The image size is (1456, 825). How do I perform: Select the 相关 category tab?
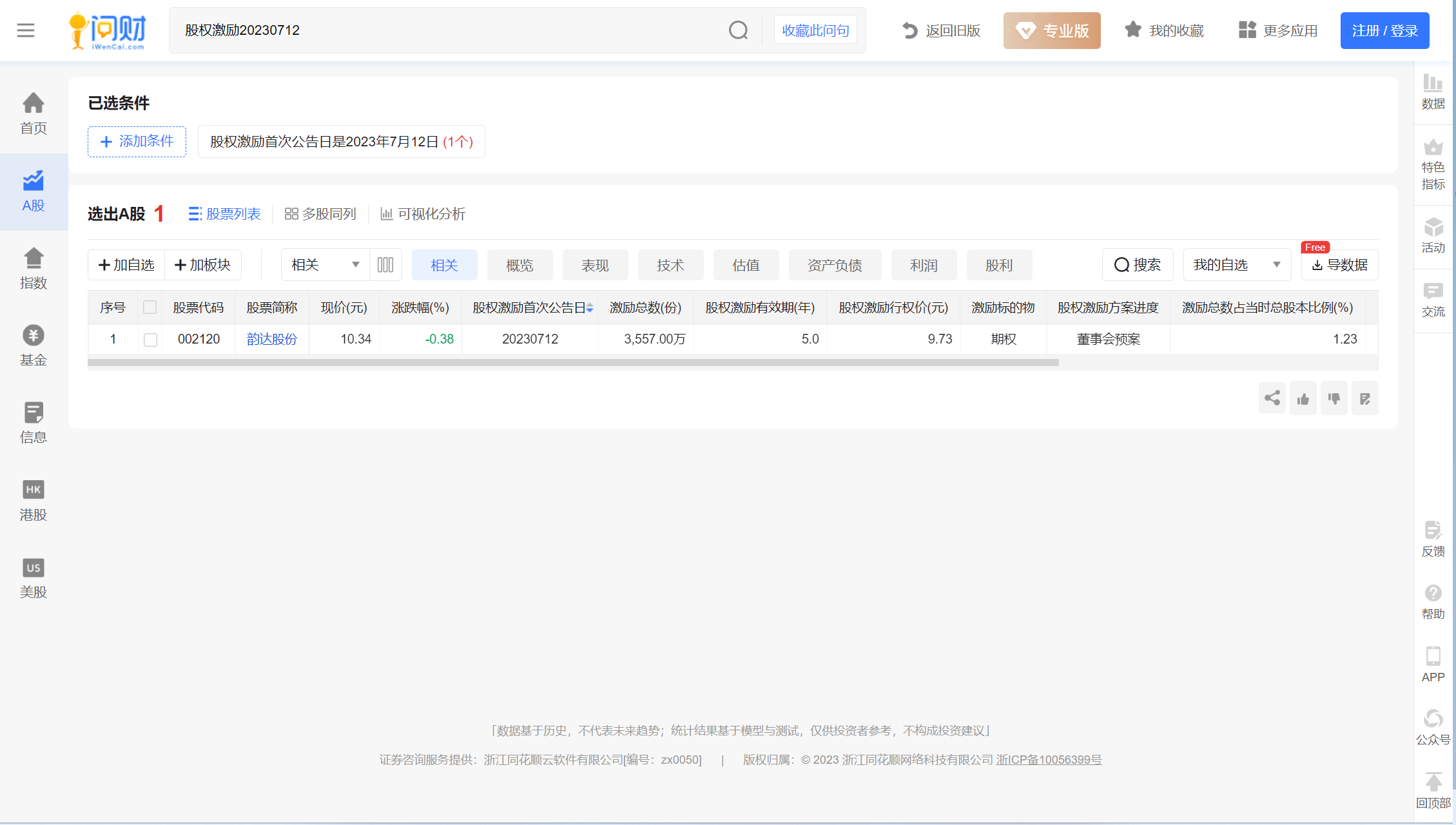click(444, 265)
